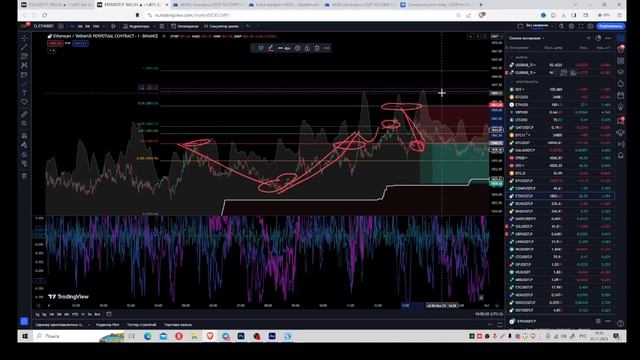The width and height of the screenshot is (640, 360).
Task: Select the zoom in tool
Action: pyautogui.click(x=24, y=124)
